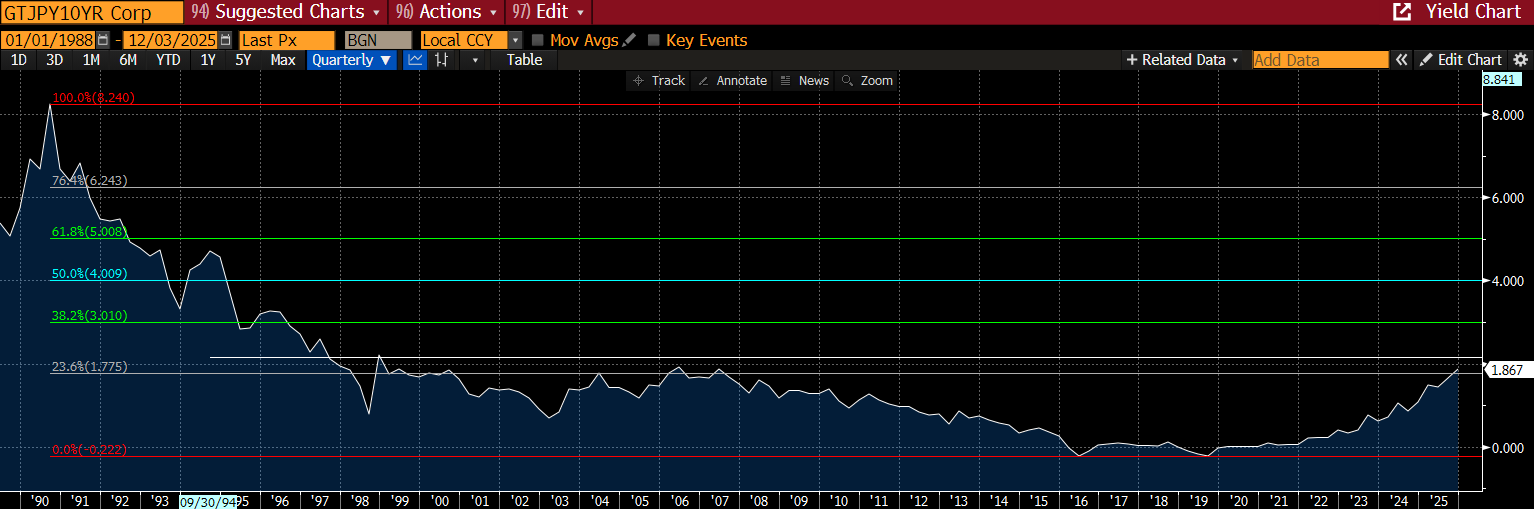The width and height of the screenshot is (1534, 509).
Task: Enable the Key Events checkbox
Action: pyautogui.click(x=654, y=40)
